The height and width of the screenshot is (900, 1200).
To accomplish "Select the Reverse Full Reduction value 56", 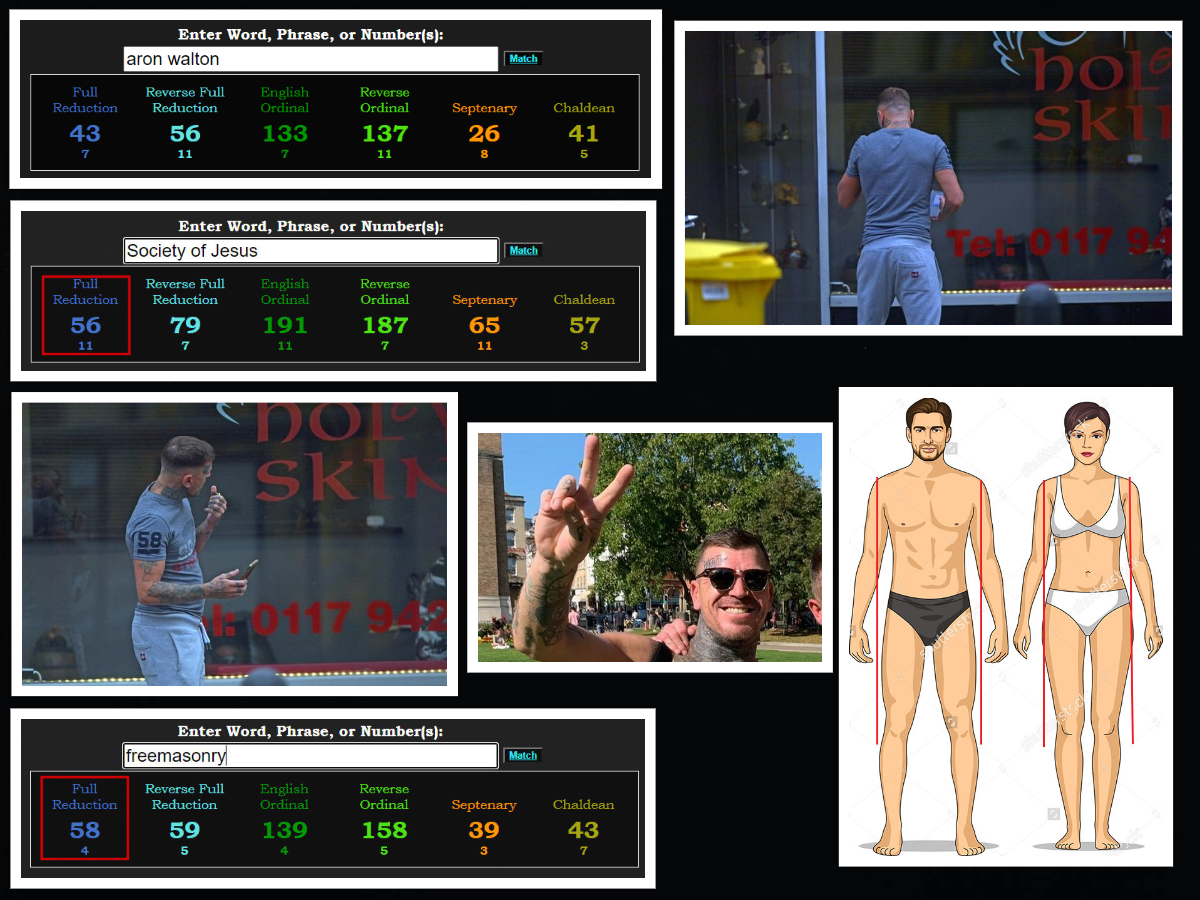I will (x=185, y=133).
